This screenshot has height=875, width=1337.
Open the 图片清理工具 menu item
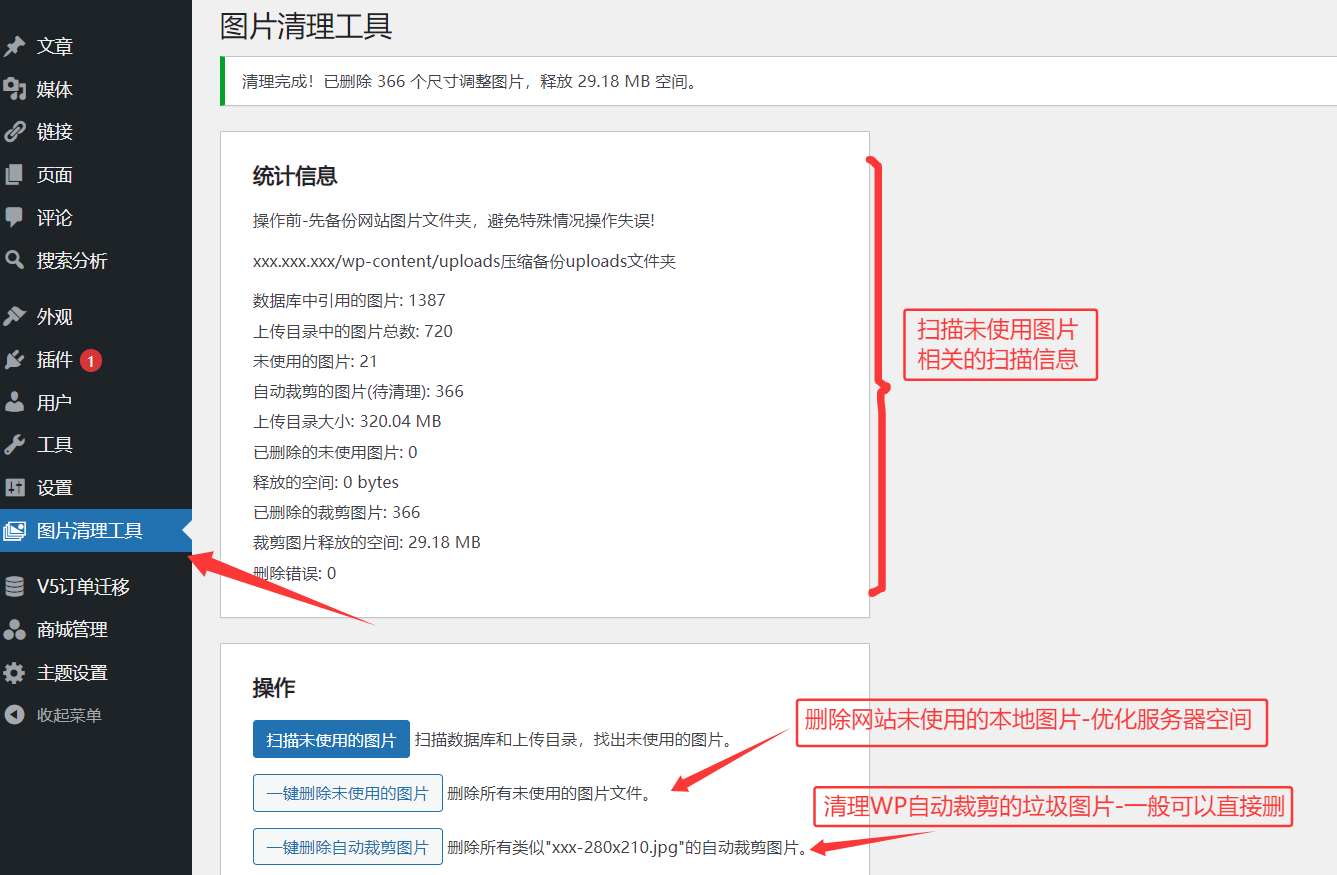[89, 531]
